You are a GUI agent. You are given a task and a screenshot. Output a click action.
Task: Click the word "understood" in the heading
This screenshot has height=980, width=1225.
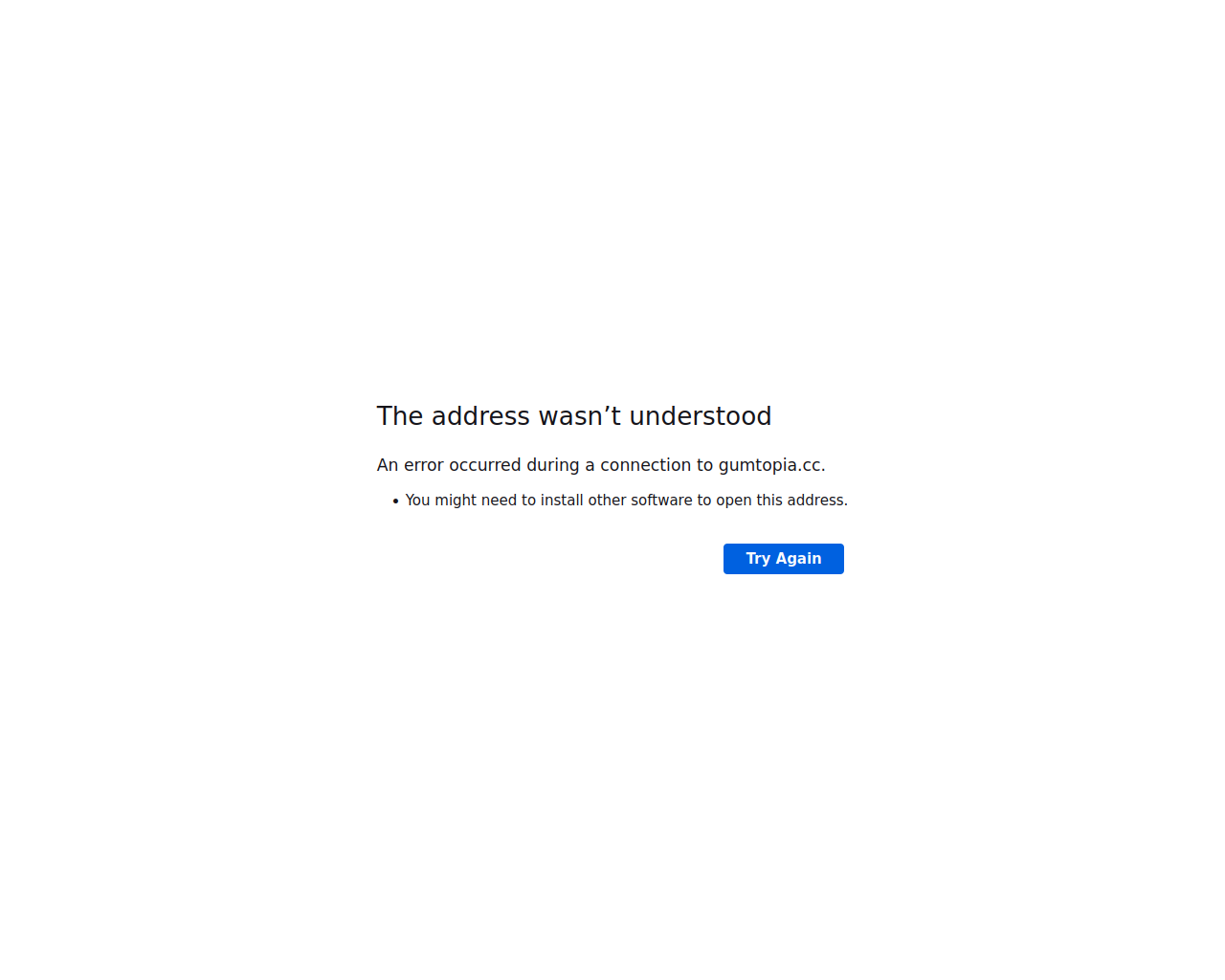click(701, 416)
